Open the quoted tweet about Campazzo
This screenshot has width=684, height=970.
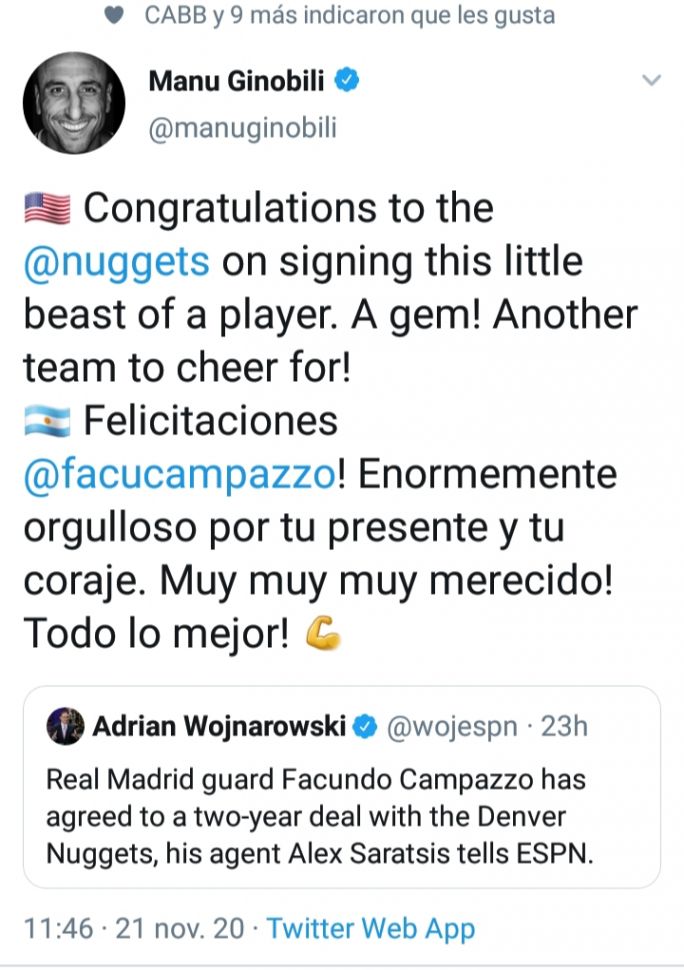pos(340,816)
